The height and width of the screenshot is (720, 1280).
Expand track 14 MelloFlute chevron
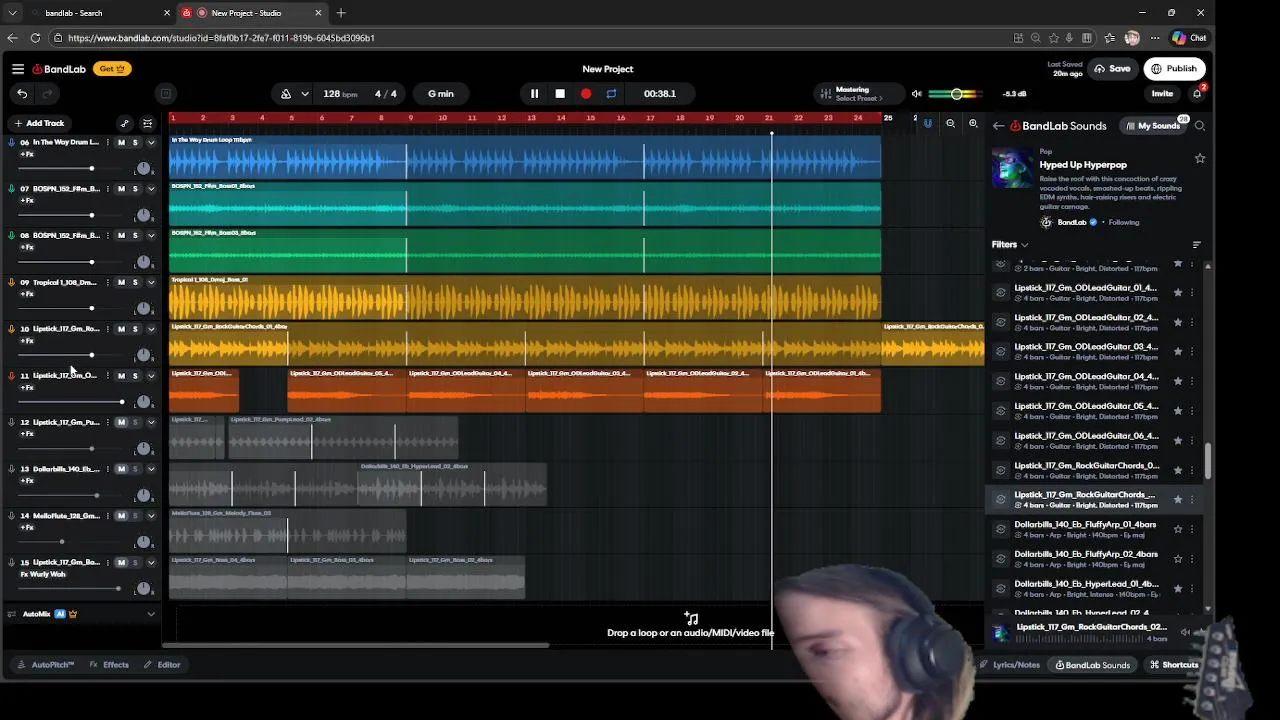coord(151,516)
